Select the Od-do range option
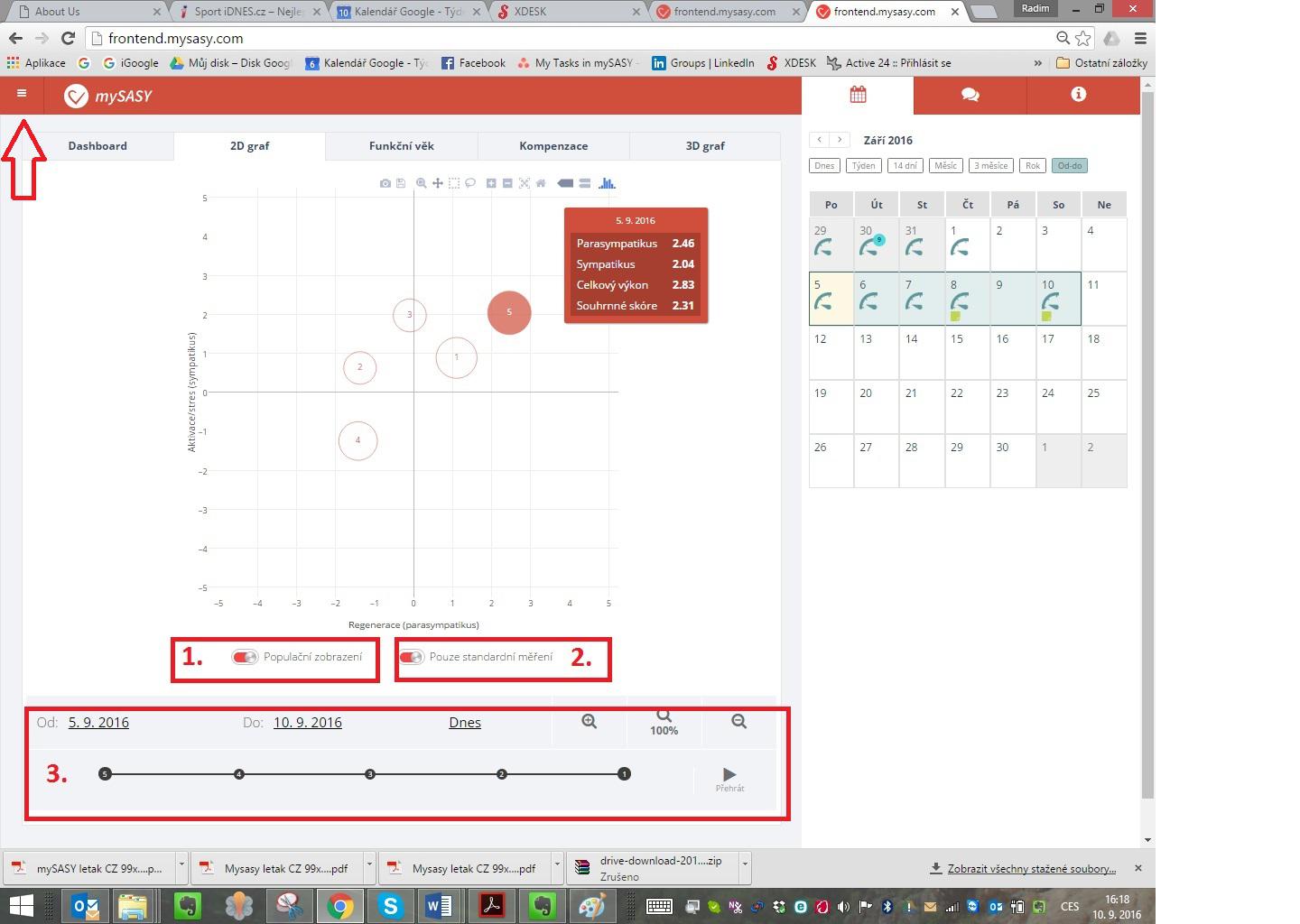Screen dimensions: 1300x924 (1069, 166)
